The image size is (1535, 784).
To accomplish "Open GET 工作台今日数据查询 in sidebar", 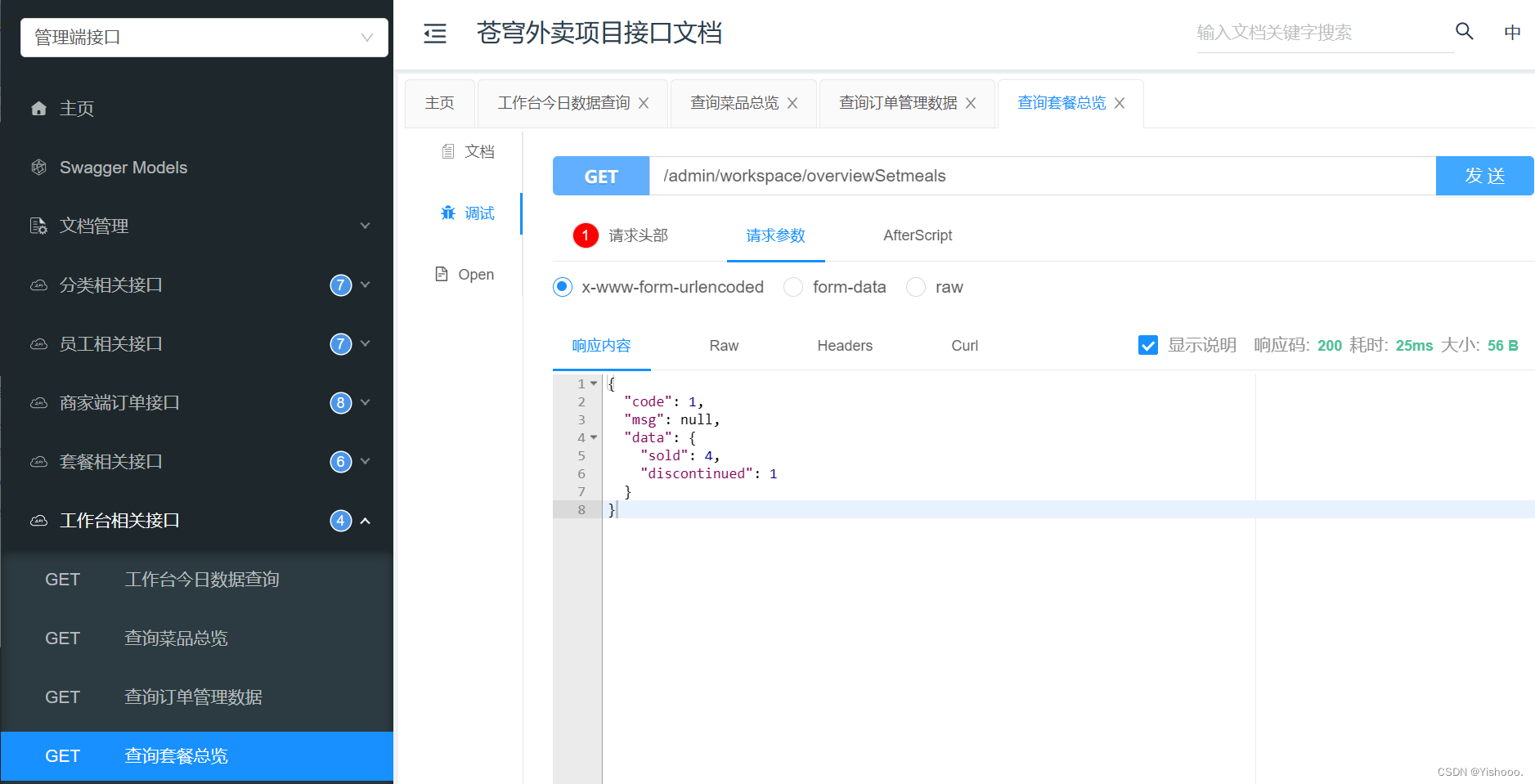I will (197, 580).
